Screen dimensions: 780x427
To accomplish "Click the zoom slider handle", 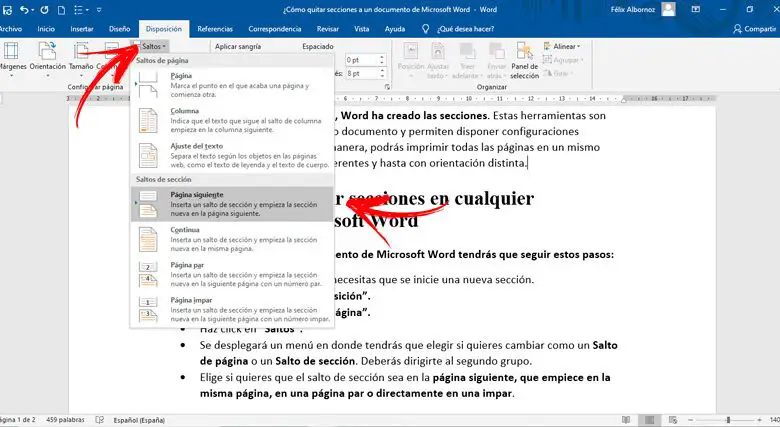I will [x=728, y=420].
